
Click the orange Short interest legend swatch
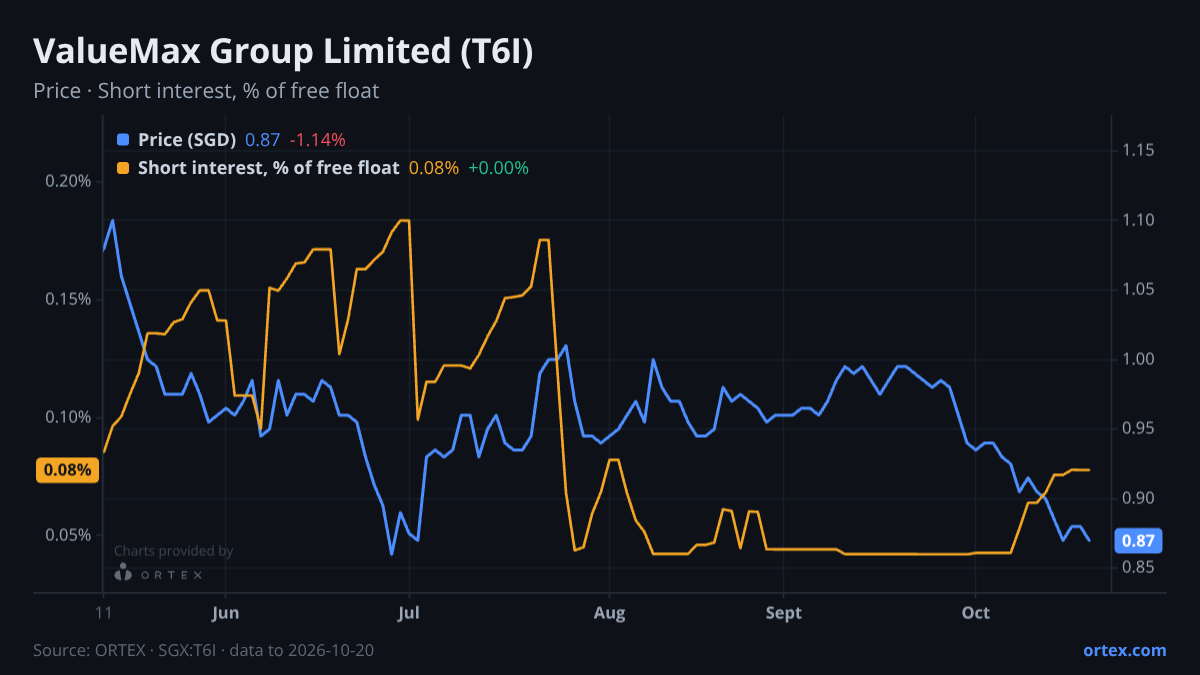coord(123,168)
